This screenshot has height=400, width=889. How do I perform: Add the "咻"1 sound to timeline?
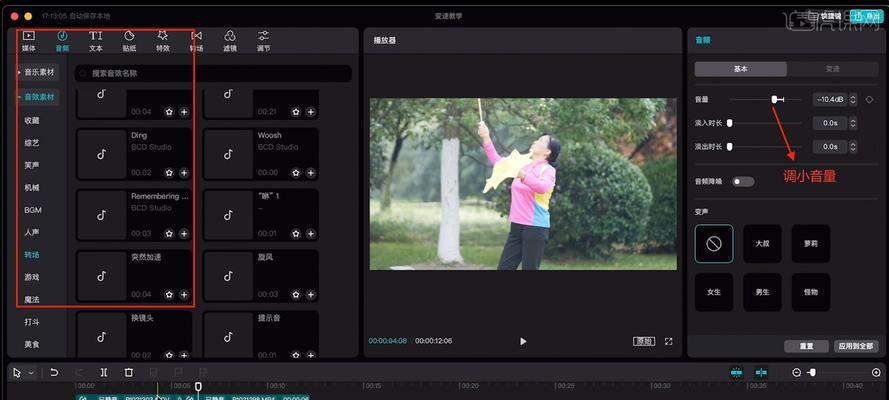click(x=311, y=233)
